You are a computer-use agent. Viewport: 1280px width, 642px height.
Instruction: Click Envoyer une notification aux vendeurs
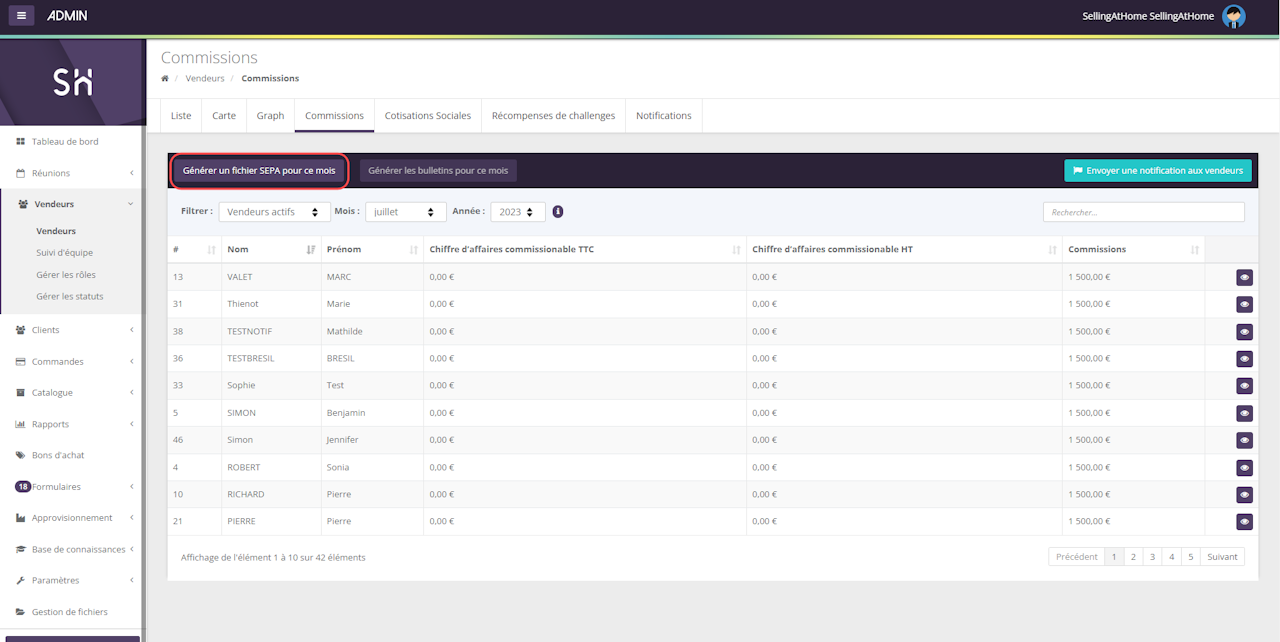(x=1157, y=171)
